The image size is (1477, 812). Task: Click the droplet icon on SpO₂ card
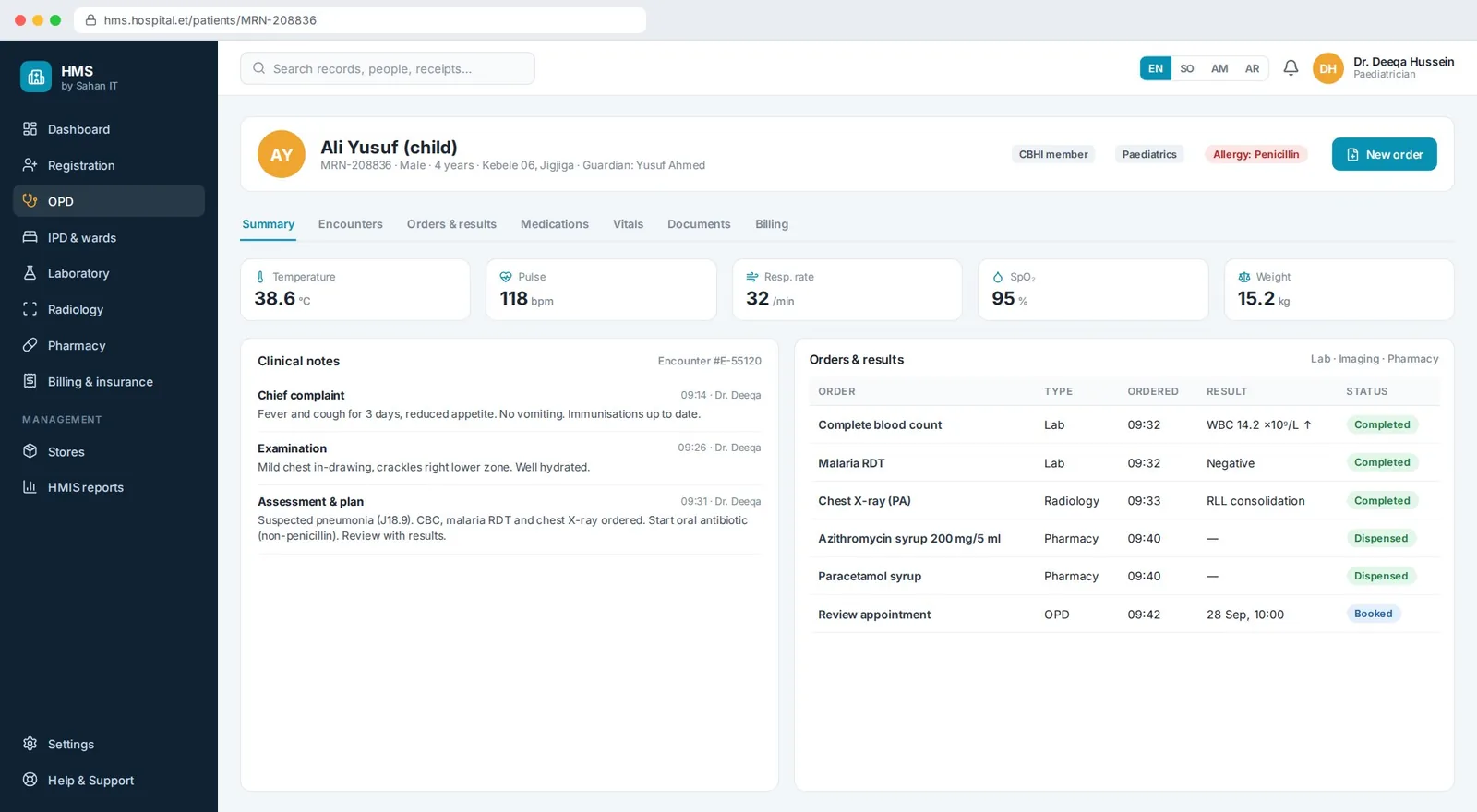(x=998, y=277)
